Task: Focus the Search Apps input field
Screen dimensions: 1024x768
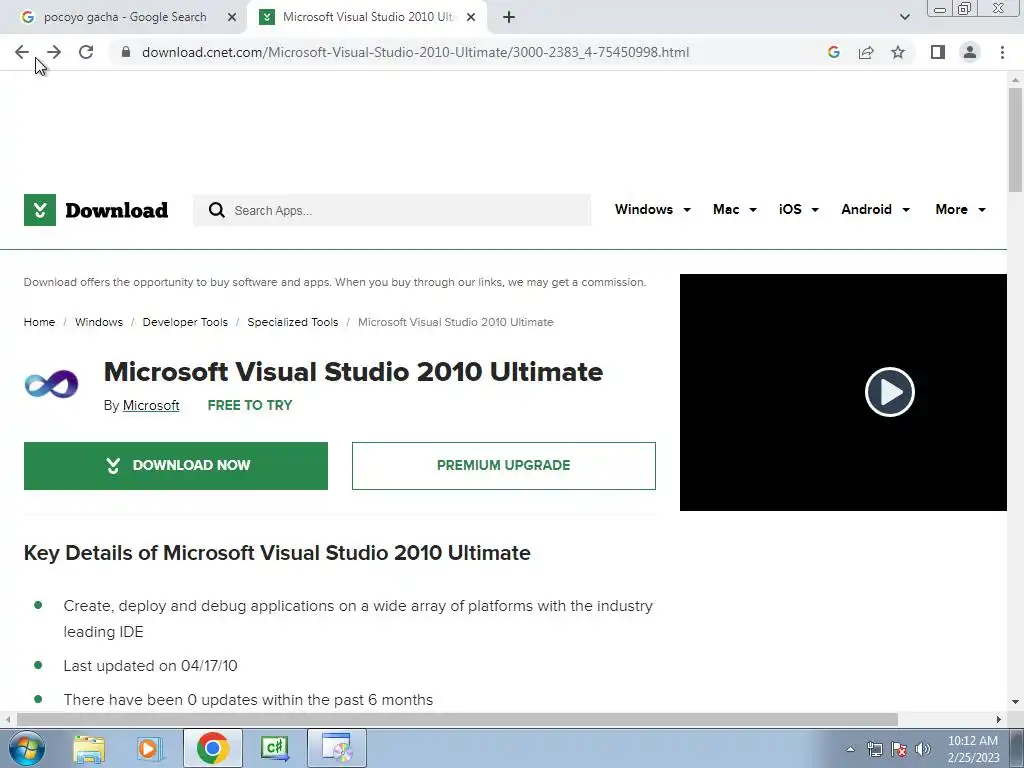Action: (x=392, y=210)
